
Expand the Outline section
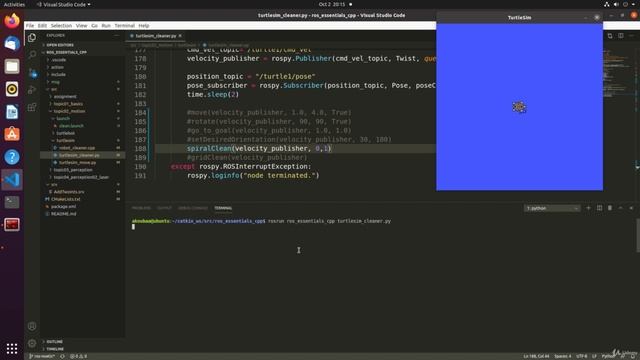tap(55, 342)
